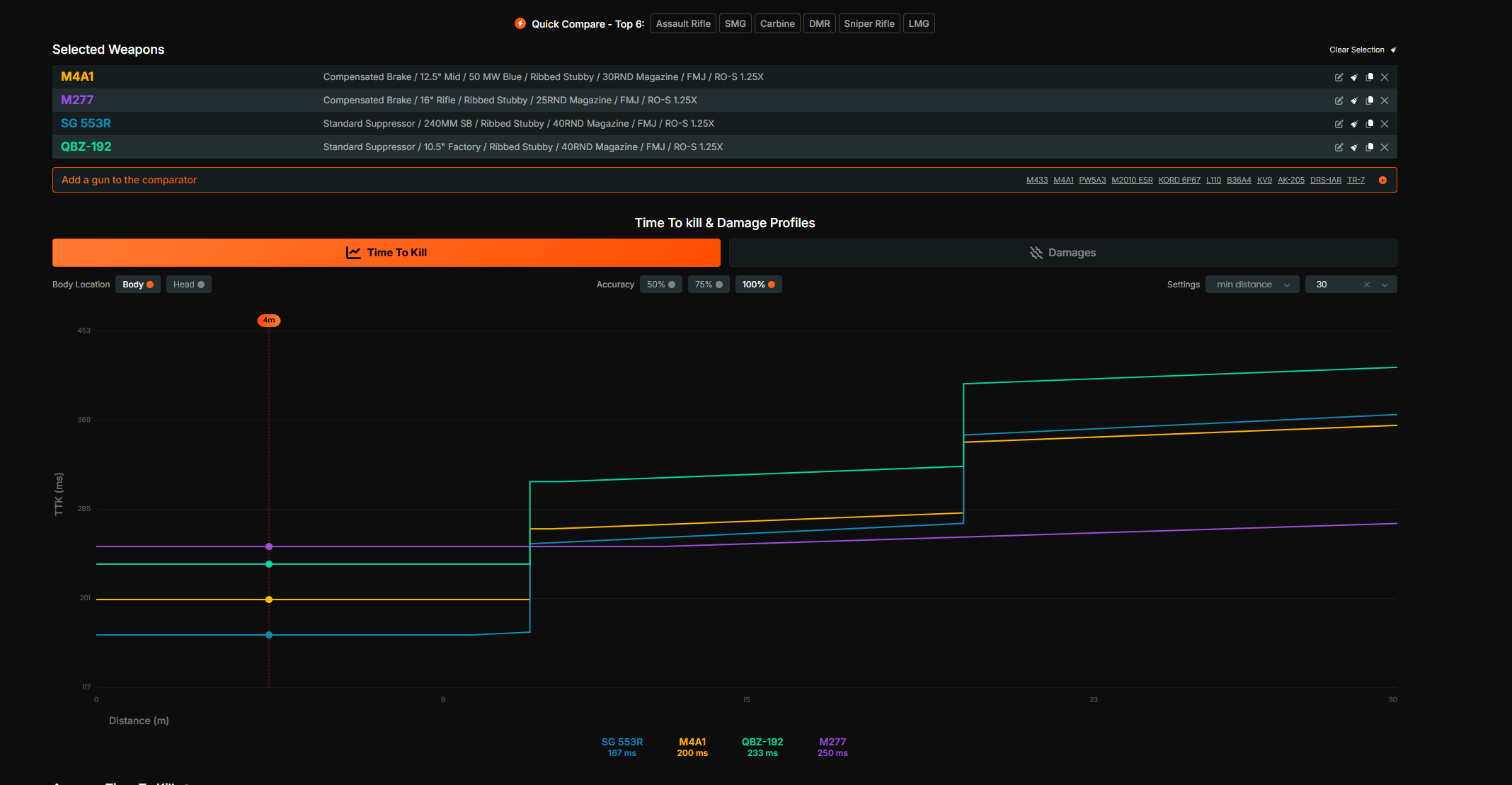
Task: Expand the 30 value dropdown chevron
Action: 1385,285
